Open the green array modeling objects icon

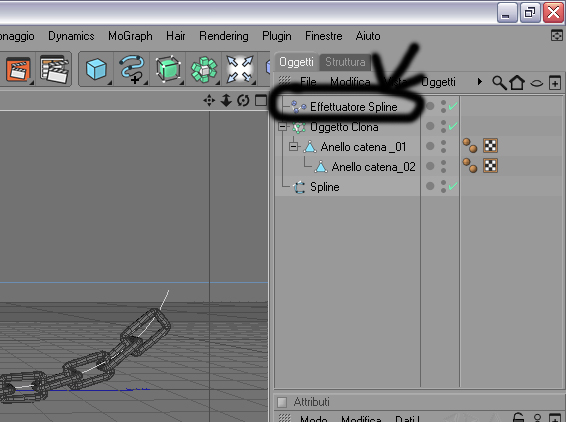tap(204, 69)
